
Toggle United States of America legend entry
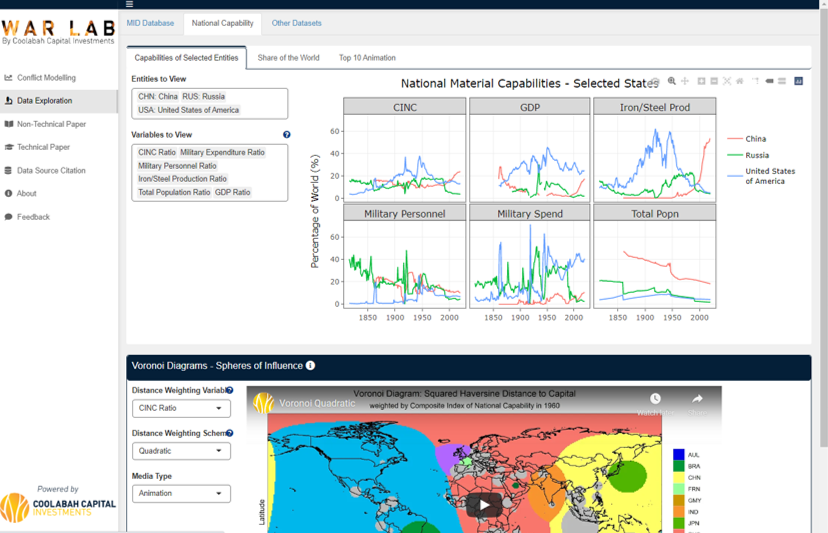pyautogui.click(x=768, y=176)
